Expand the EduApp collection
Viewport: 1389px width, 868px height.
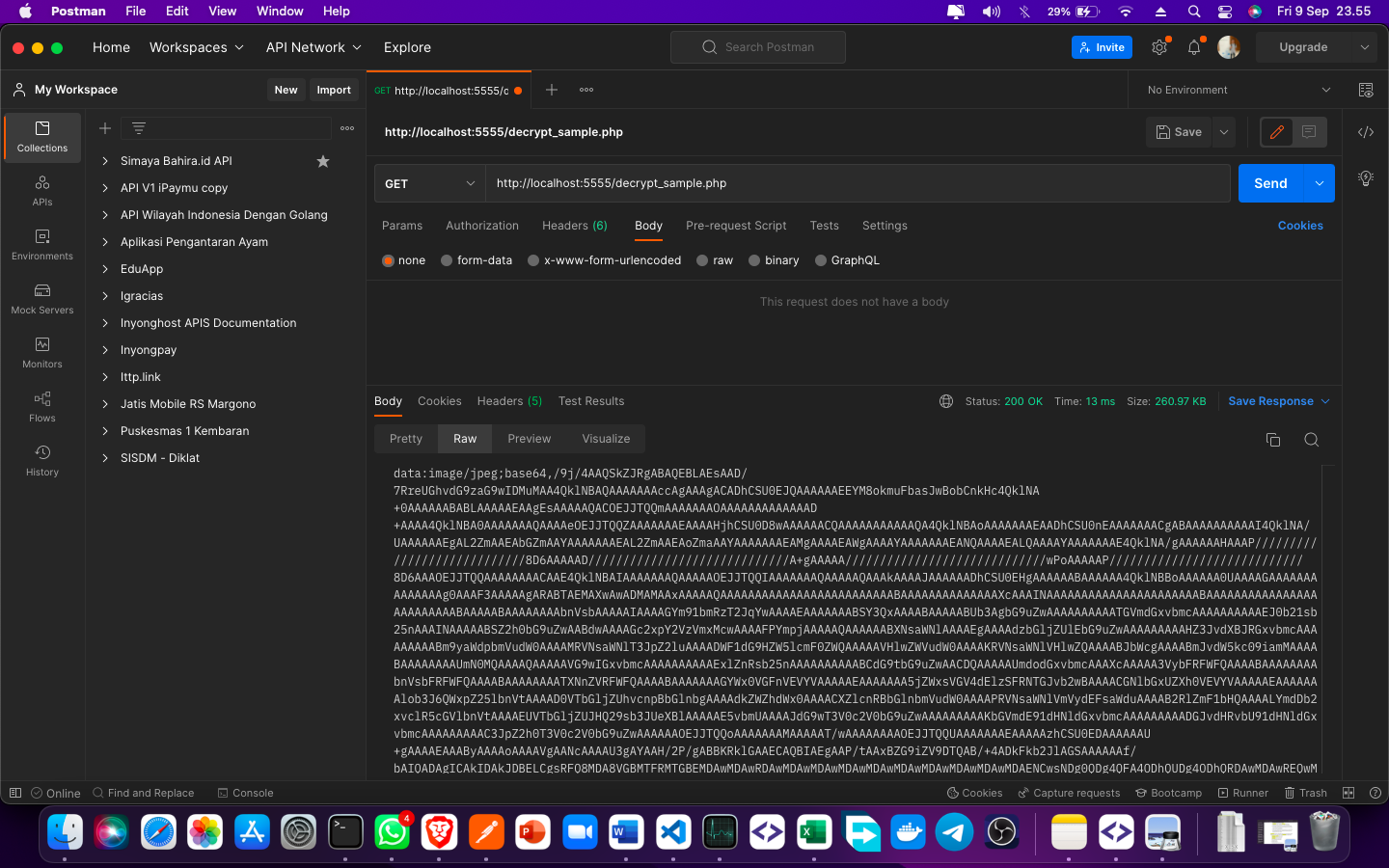(105, 269)
